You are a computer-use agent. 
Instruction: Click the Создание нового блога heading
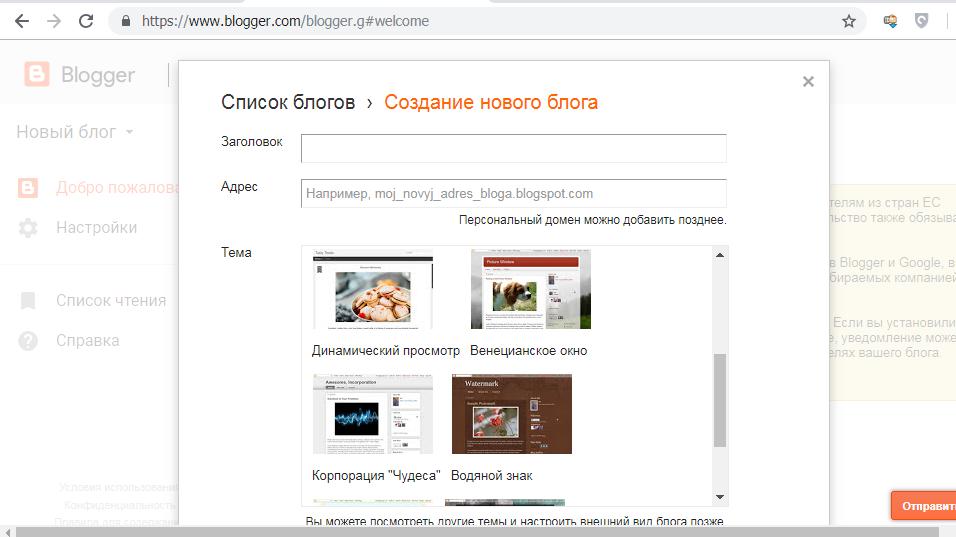tap(491, 102)
